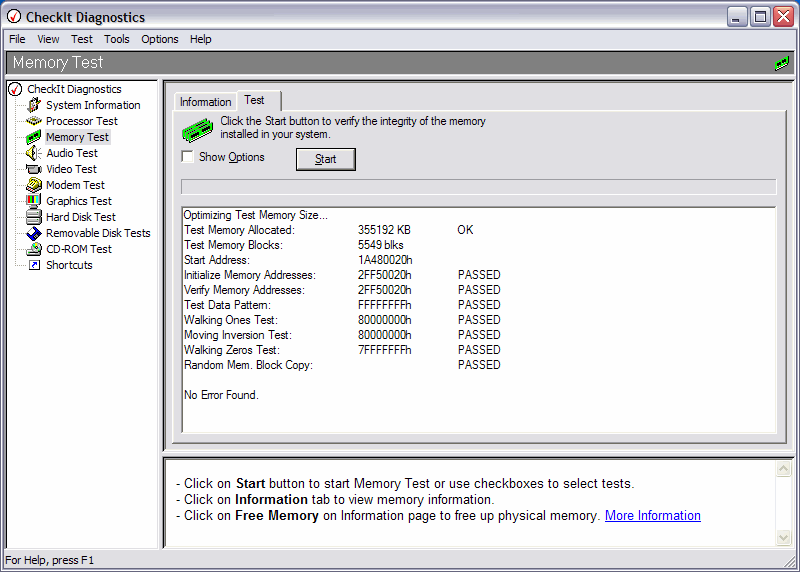
Task: Click the CD-ROM Test disc icon
Action: coord(34,249)
